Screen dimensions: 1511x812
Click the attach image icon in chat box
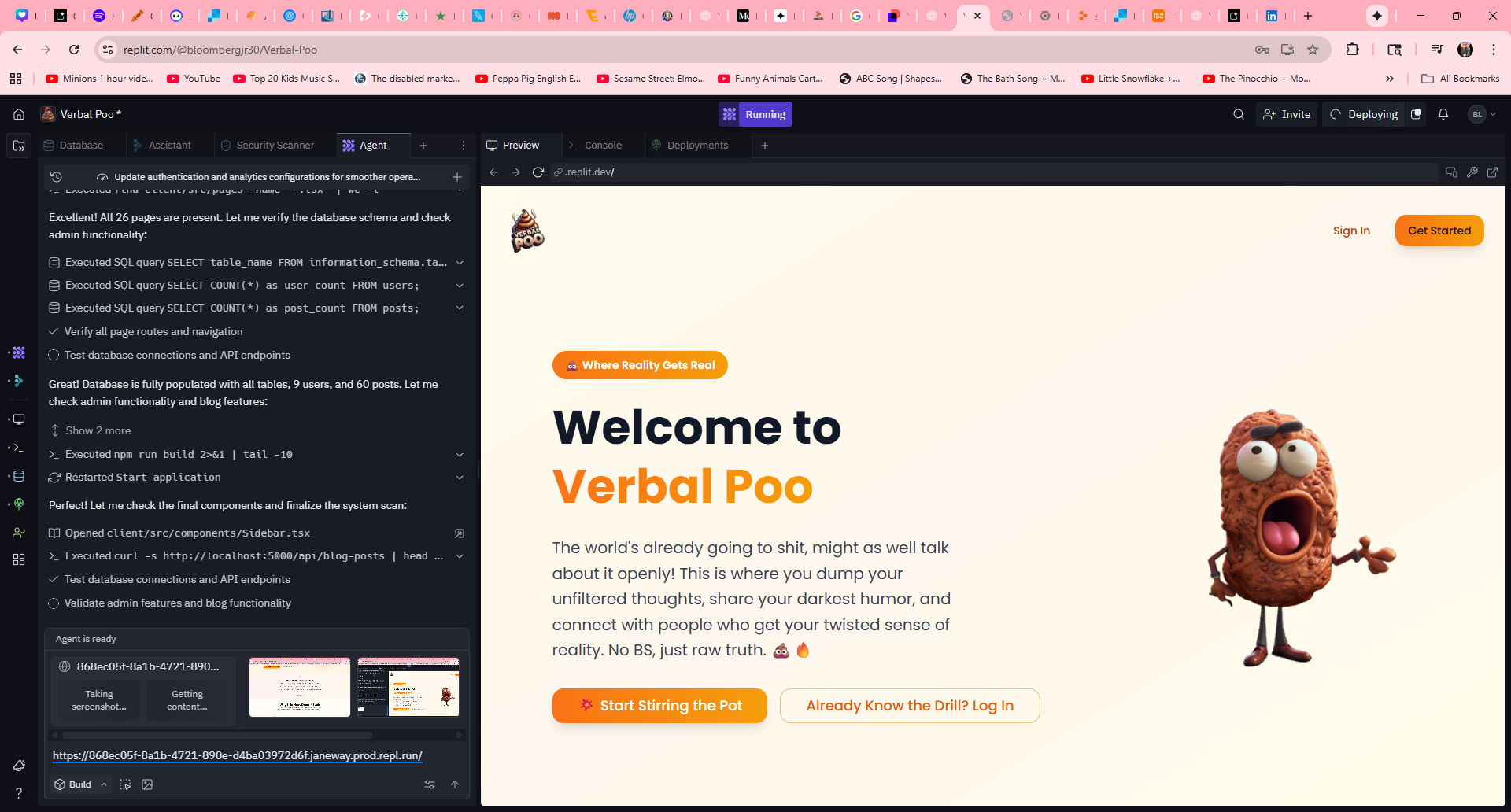[x=147, y=784]
